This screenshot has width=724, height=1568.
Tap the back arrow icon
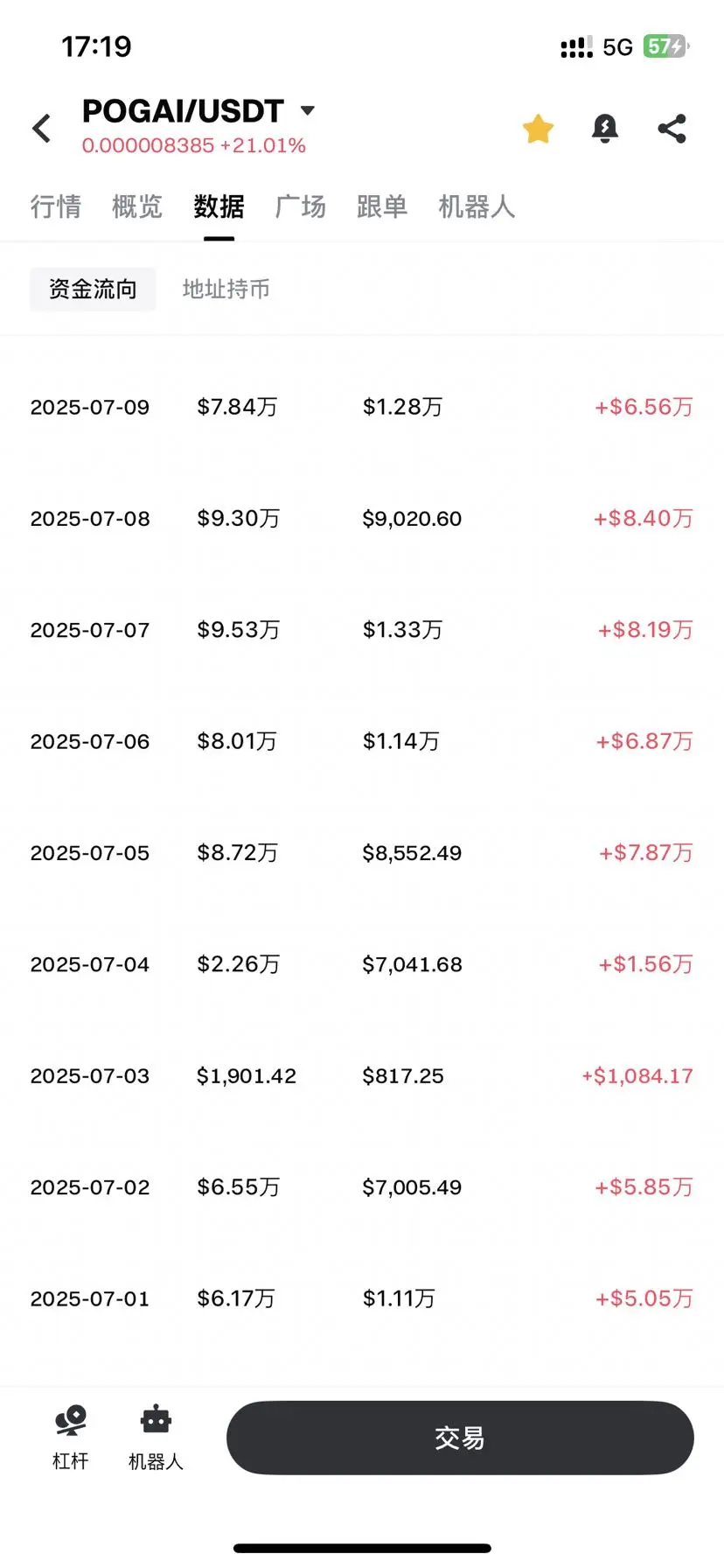pos(41,129)
